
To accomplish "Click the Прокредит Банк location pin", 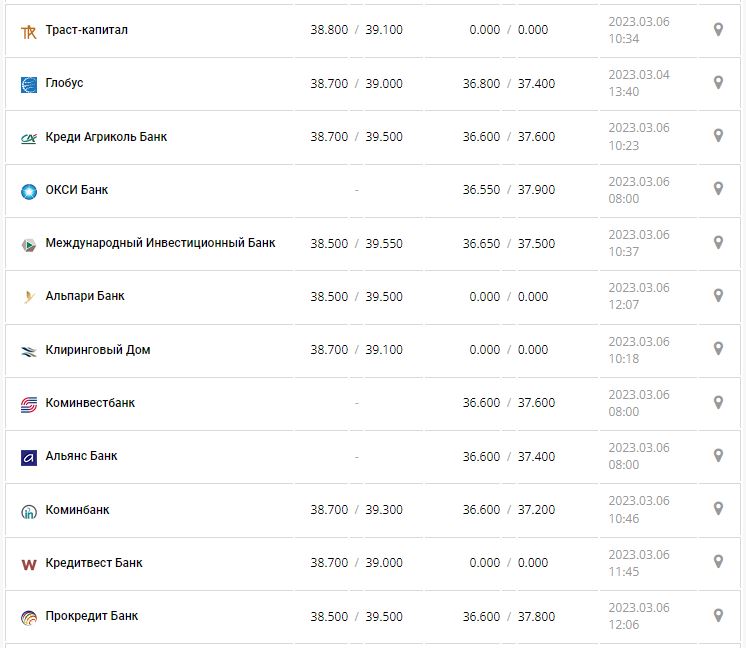I will [x=718, y=616].
